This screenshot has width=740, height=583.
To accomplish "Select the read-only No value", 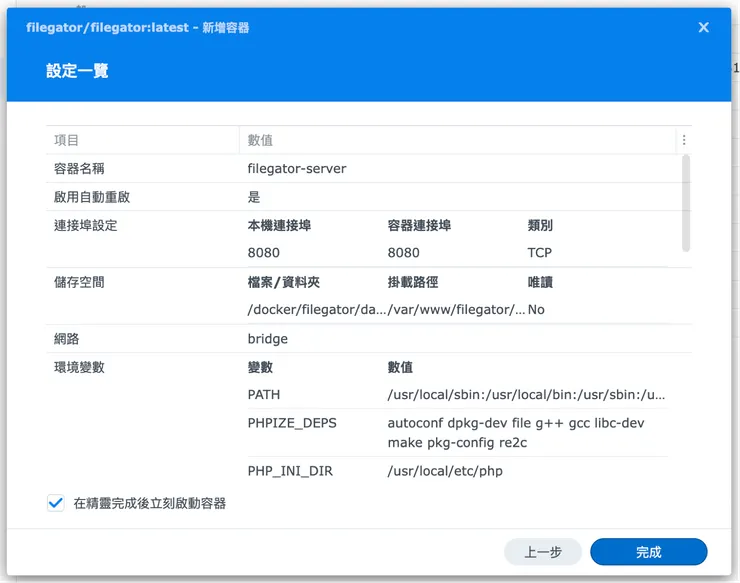I will (x=536, y=310).
